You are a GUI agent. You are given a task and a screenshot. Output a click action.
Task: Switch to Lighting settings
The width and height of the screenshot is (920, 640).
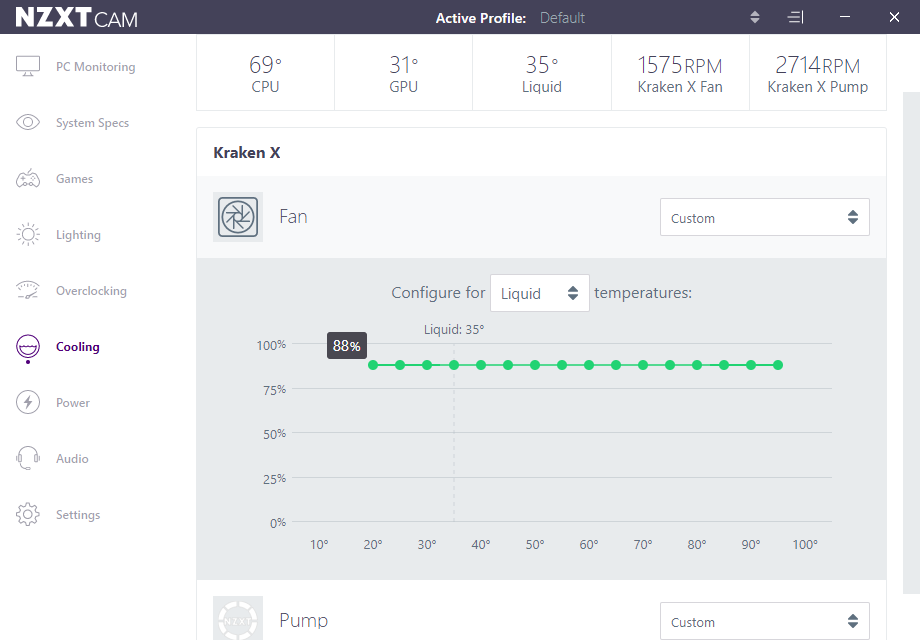click(x=78, y=235)
